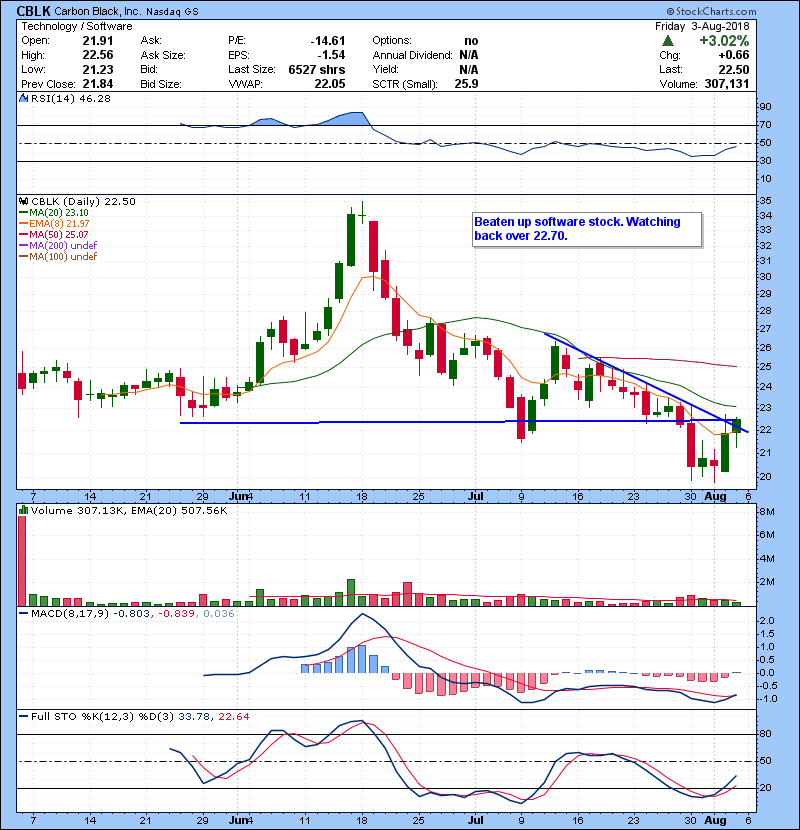Click the Technology / Software sector label
The image size is (800, 830).
tap(77, 26)
